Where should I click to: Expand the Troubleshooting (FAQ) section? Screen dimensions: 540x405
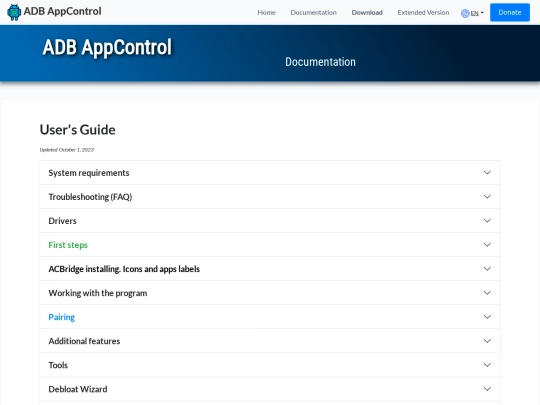pos(270,197)
